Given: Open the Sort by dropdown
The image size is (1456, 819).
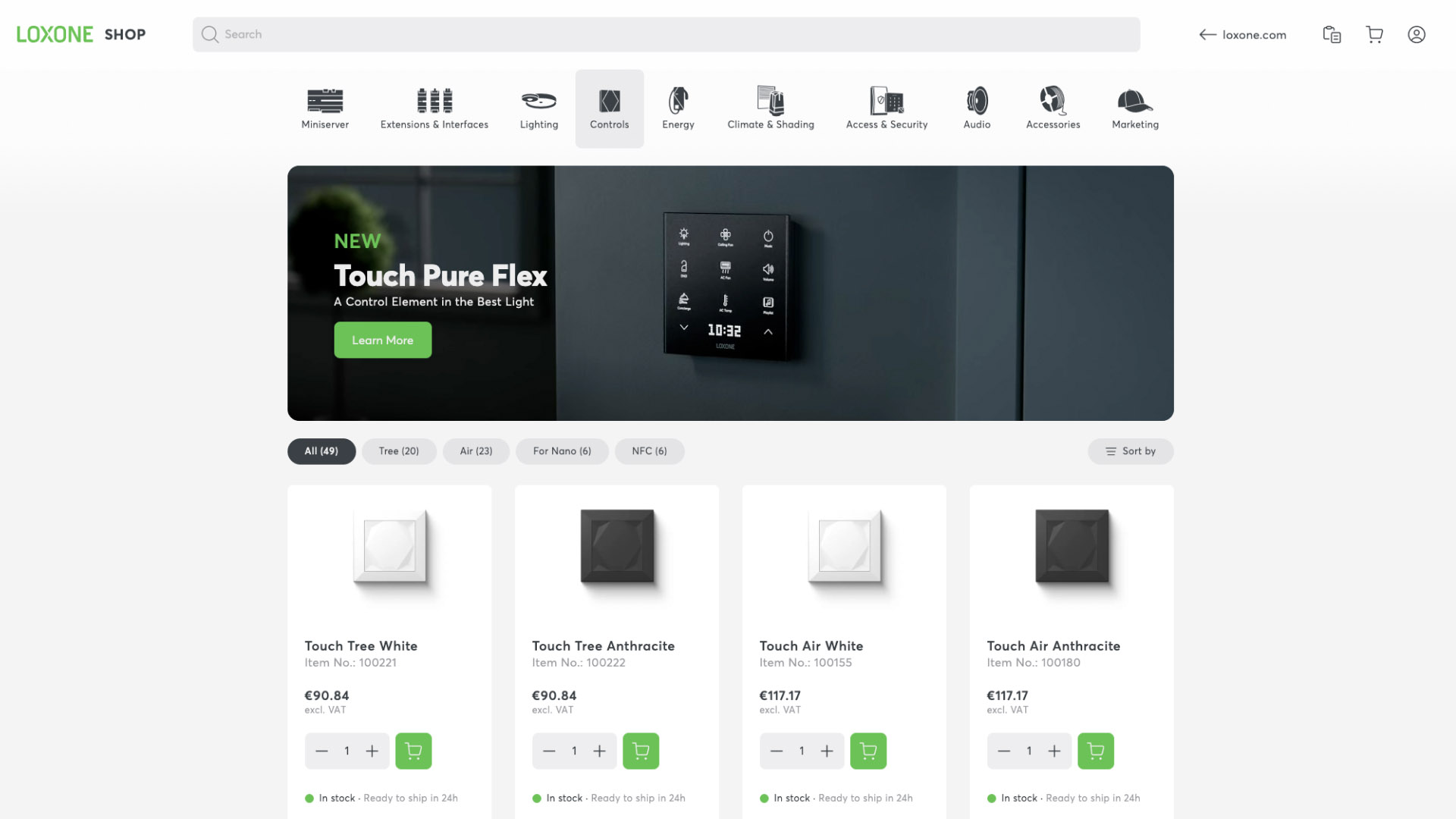Looking at the screenshot, I should [x=1130, y=451].
